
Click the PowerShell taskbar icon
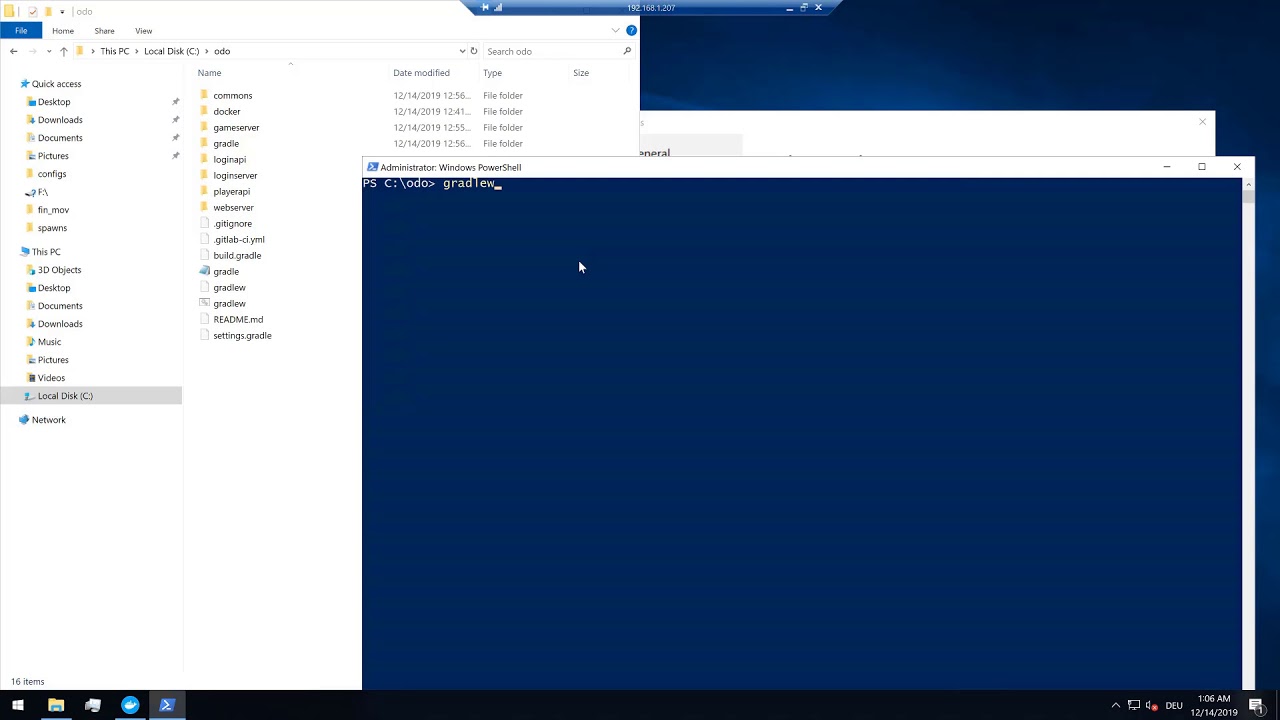click(167, 705)
